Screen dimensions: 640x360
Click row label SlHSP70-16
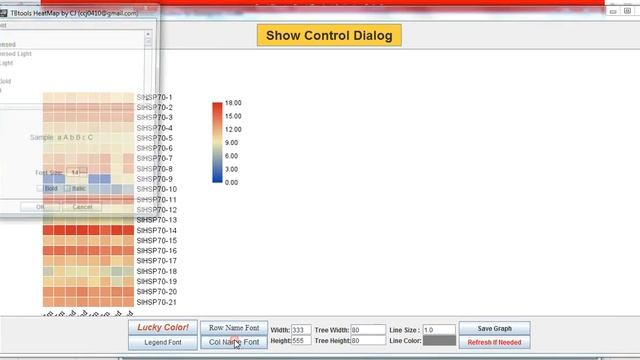coord(156,251)
